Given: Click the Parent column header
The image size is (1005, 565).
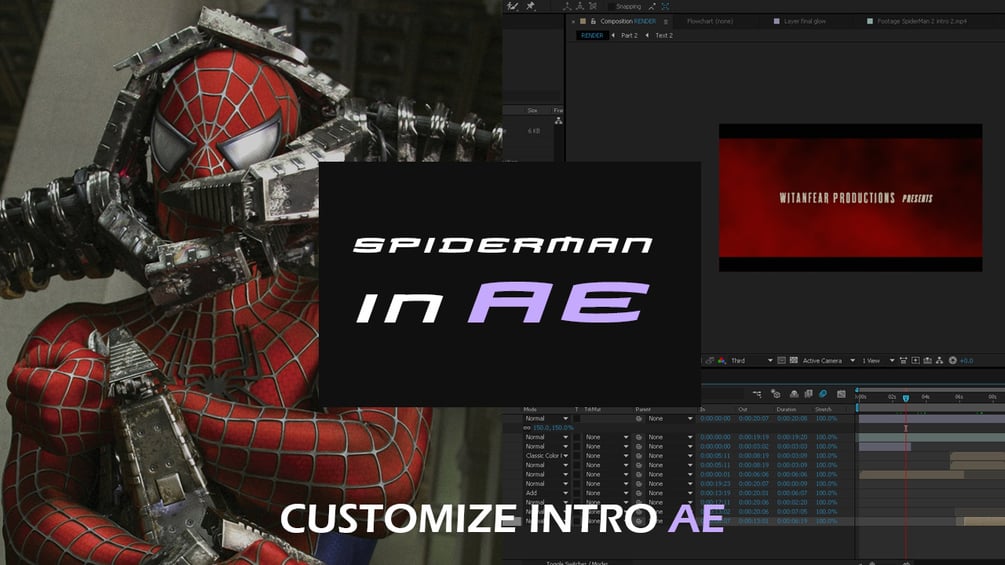Looking at the screenshot, I should [x=643, y=409].
